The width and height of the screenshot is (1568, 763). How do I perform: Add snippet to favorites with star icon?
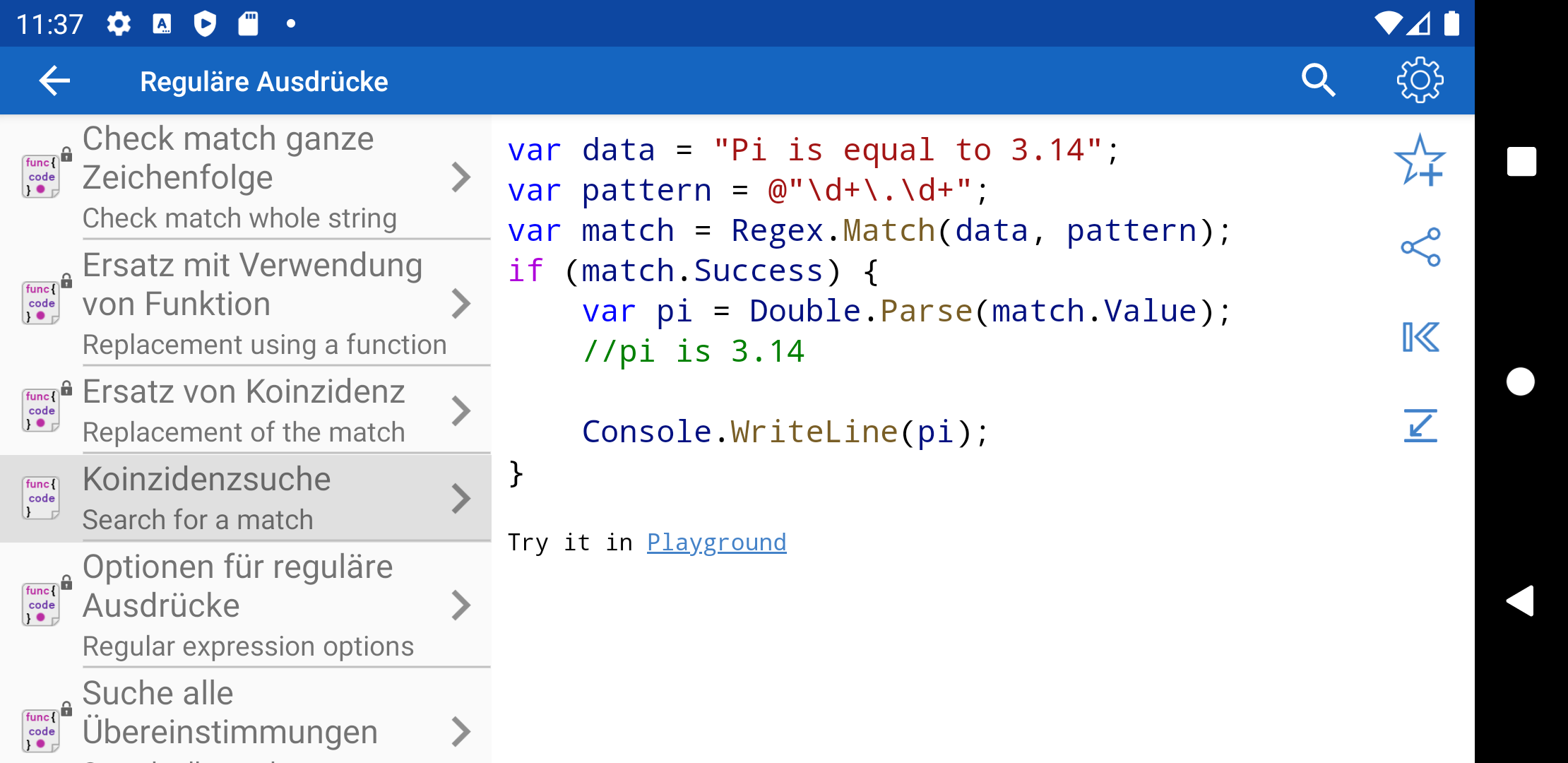[1420, 160]
